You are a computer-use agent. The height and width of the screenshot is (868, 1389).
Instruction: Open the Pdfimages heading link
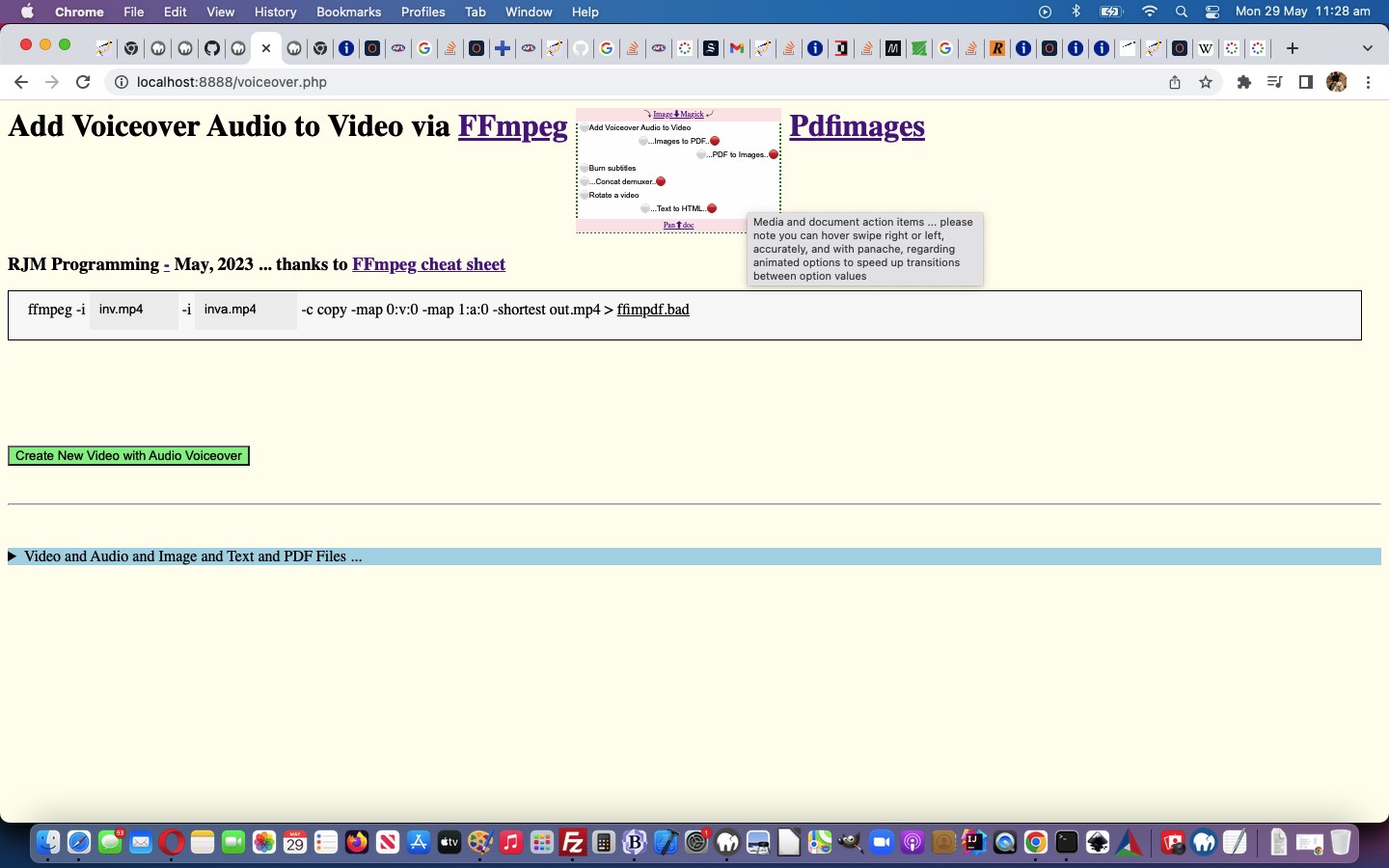[857, 126]
